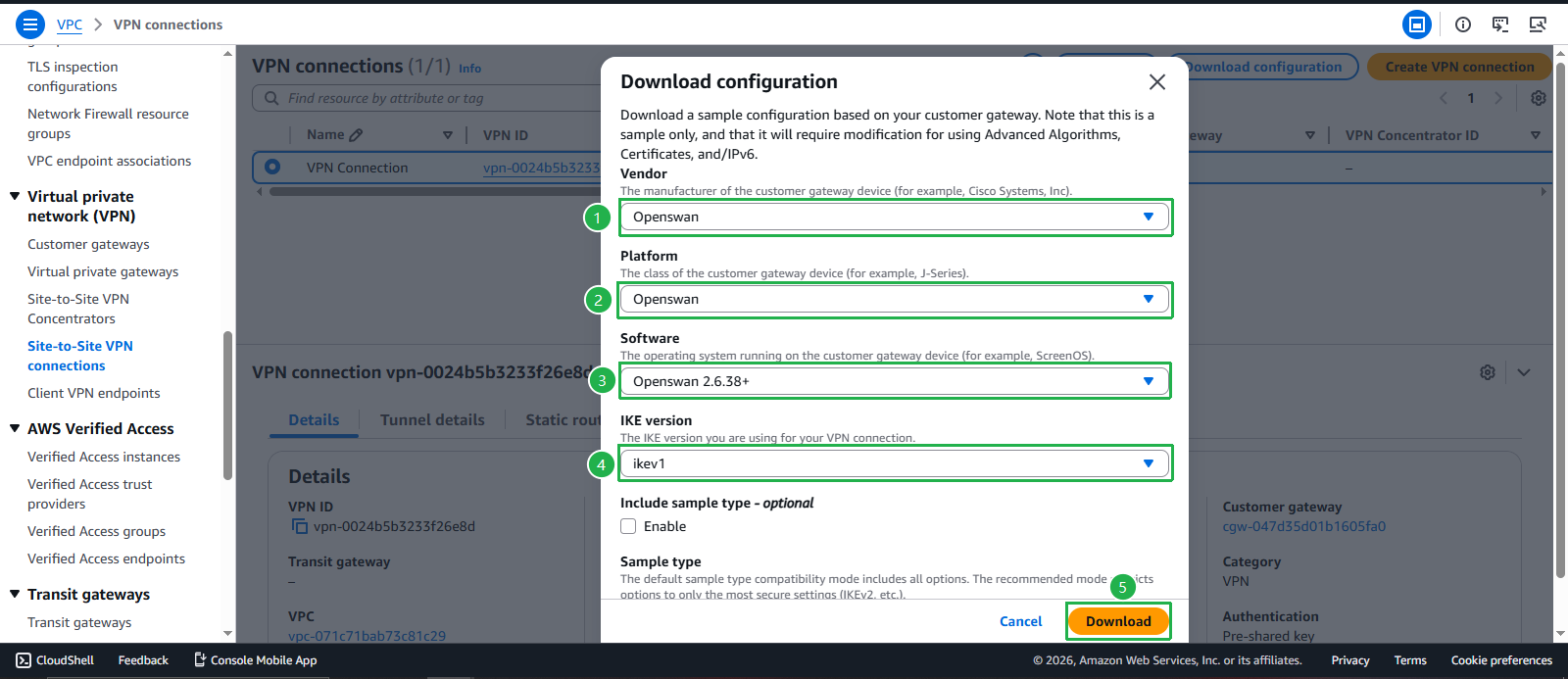Open Console Mobile App link
1568x679 pixels.
(255, 660)
